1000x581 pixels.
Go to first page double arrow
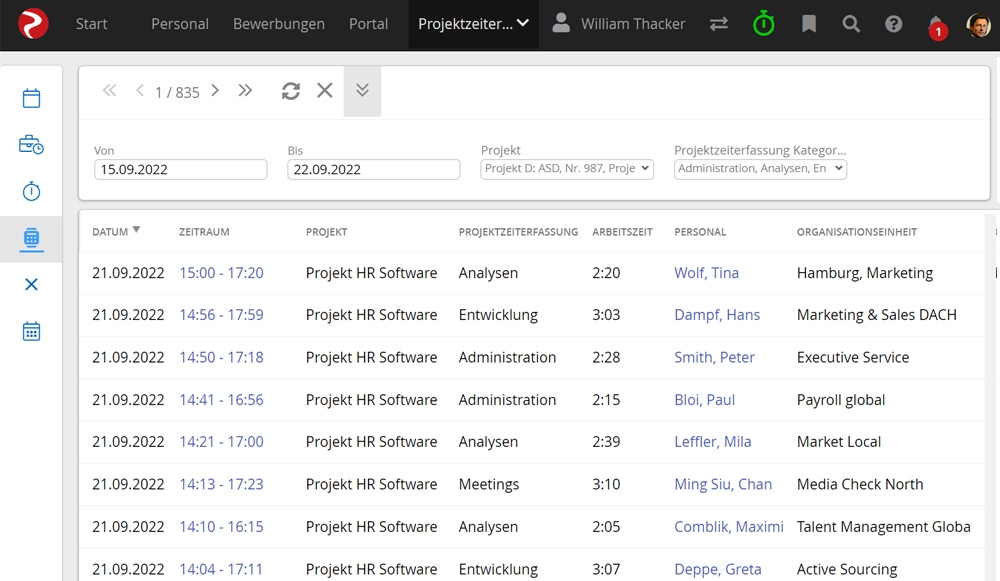[110, 91]
